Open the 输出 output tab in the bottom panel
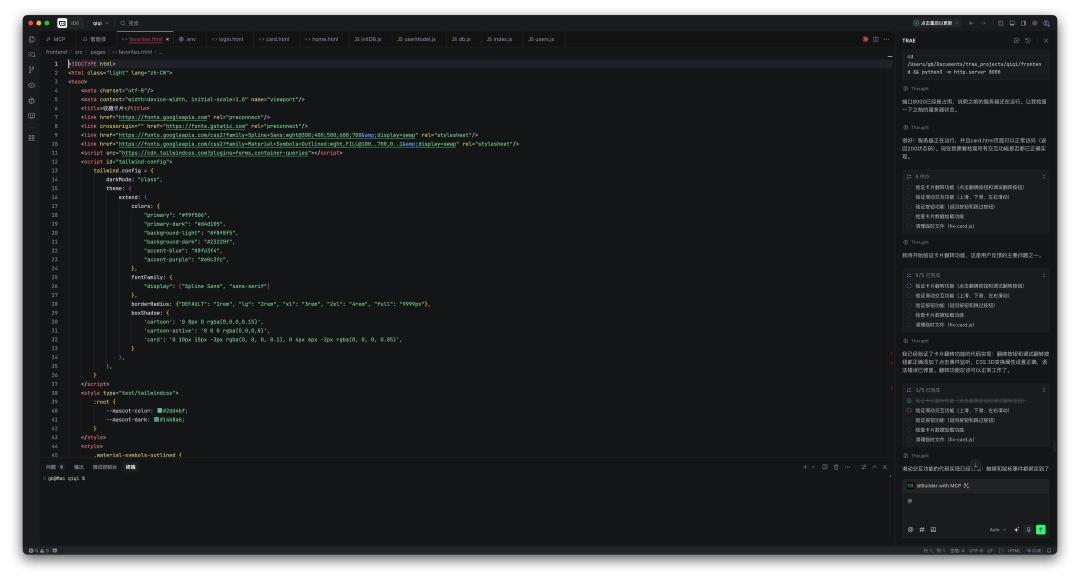1080x585 pixels. click(79, 467)
